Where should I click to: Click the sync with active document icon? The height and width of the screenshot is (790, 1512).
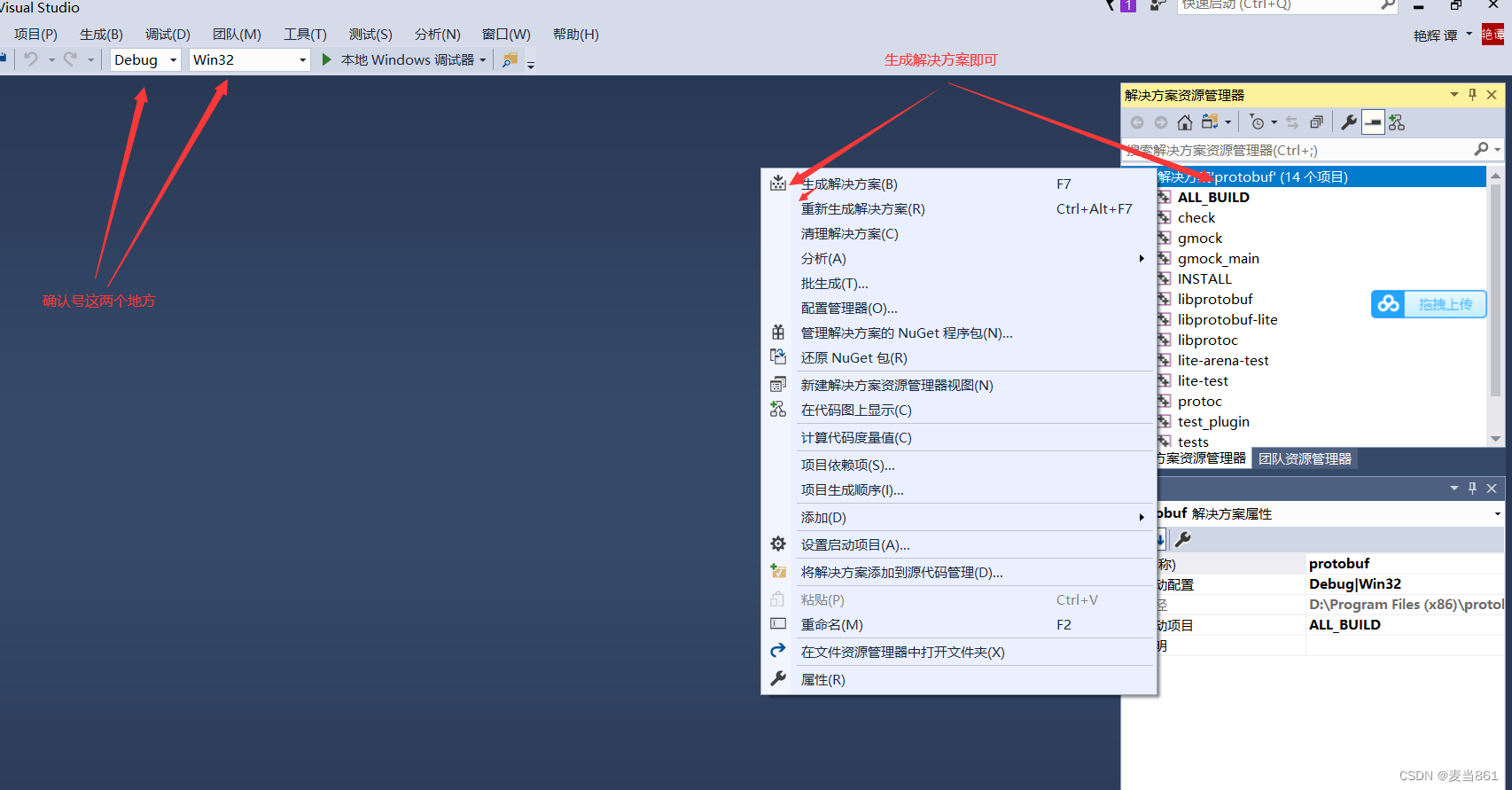pos(1292,122)
